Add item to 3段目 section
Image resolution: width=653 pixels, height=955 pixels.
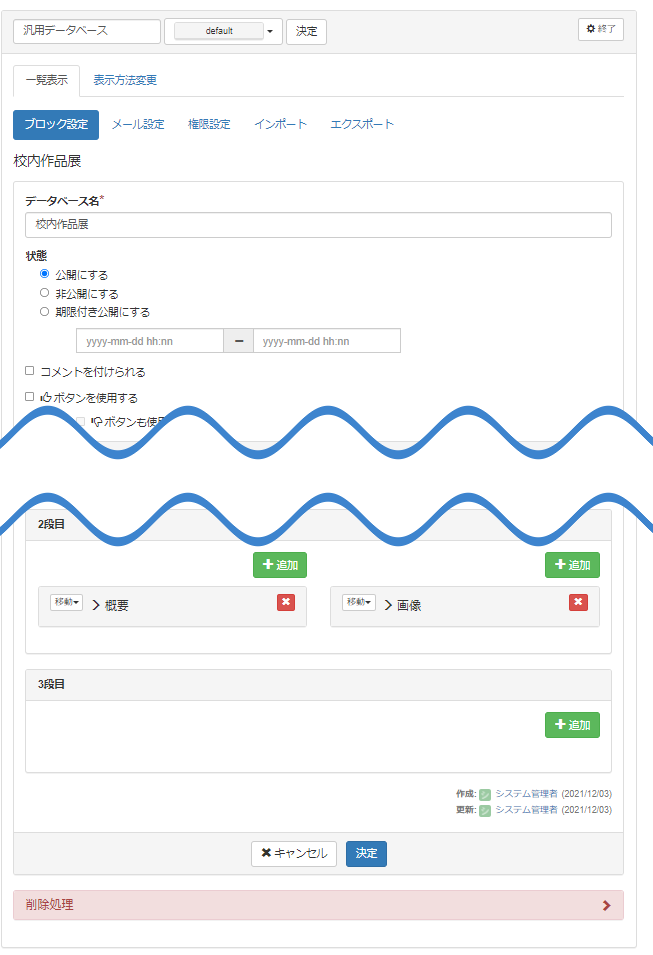click(x=572, y=725)
